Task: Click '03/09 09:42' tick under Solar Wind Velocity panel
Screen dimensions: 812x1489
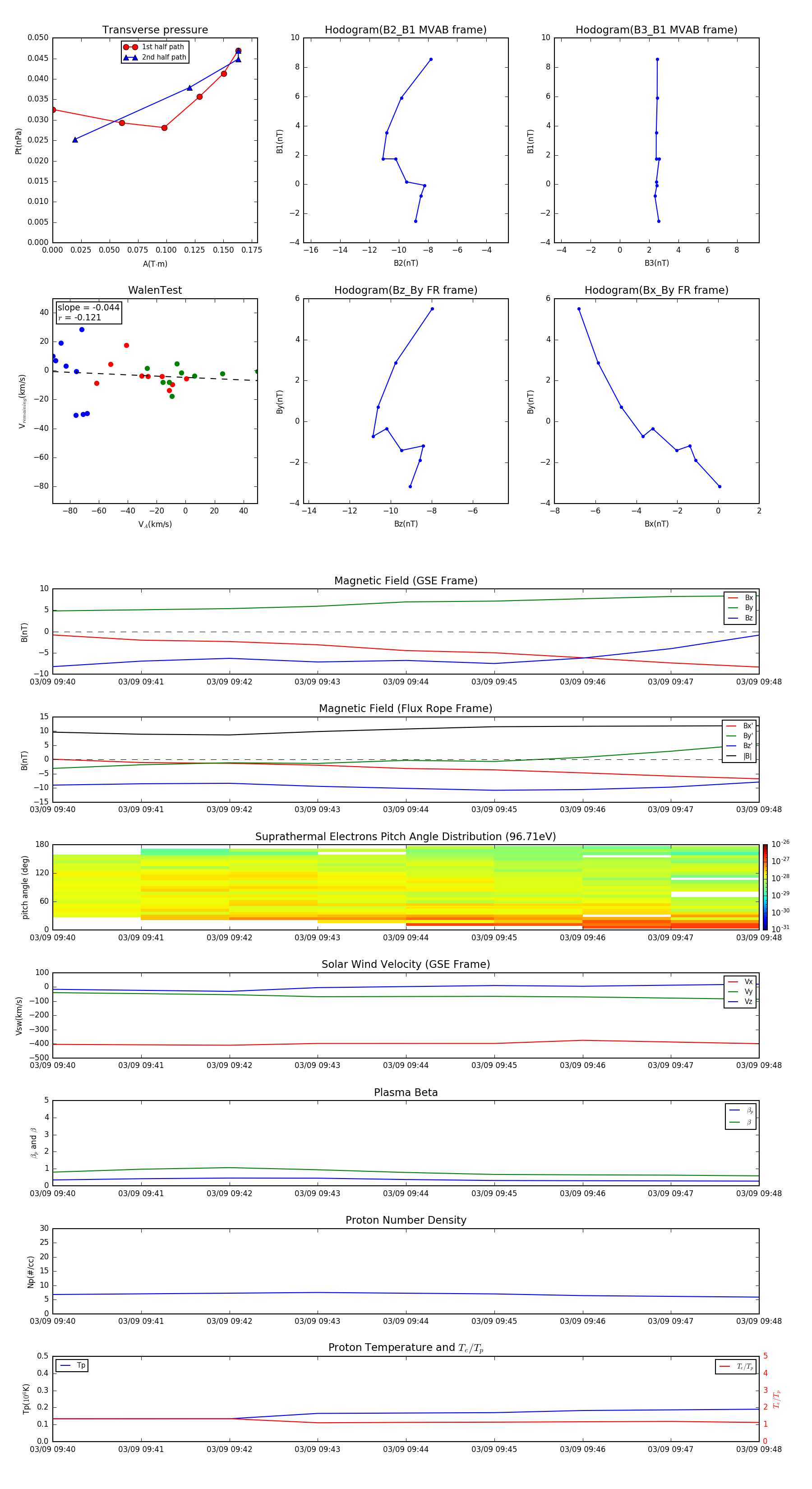Action: tap(230, 1065)
